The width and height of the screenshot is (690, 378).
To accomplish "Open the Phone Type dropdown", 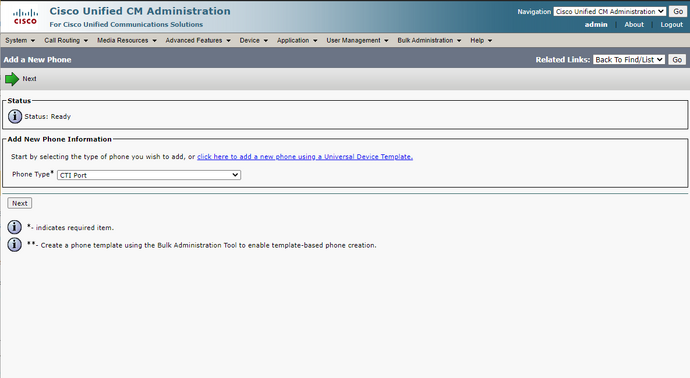I will [149, 175].
